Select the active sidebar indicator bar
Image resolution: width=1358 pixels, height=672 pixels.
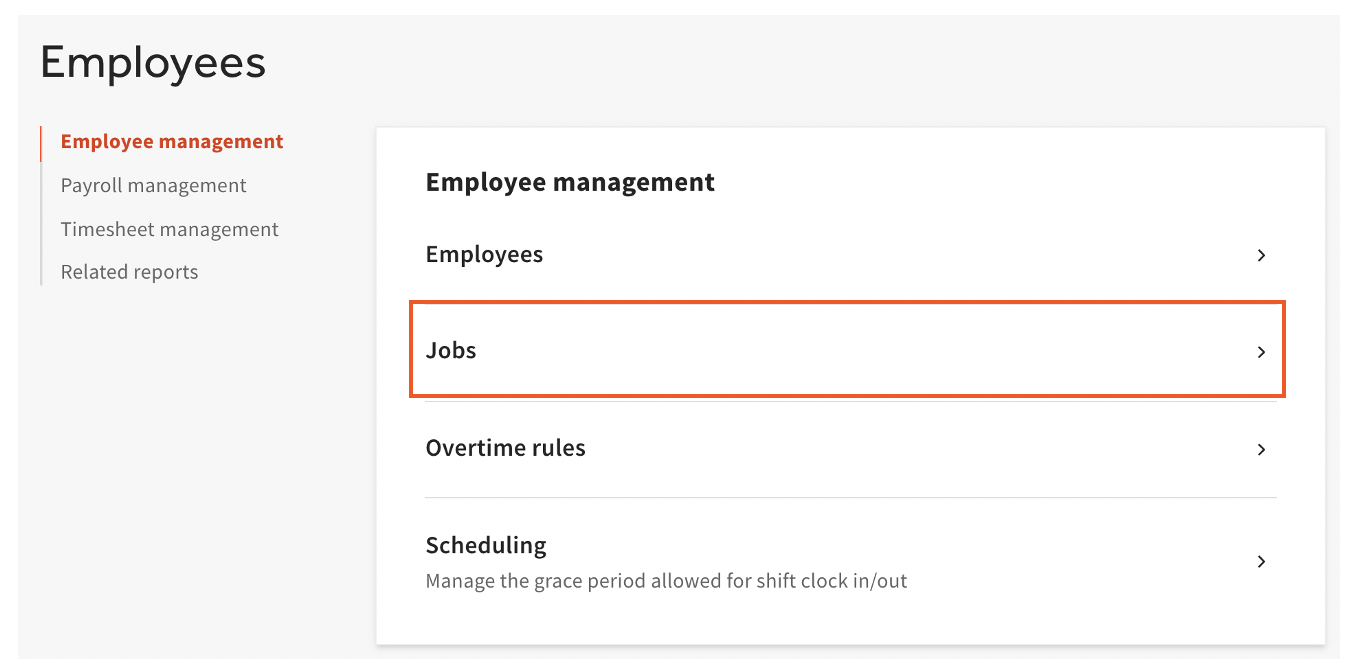coord(41,142)
